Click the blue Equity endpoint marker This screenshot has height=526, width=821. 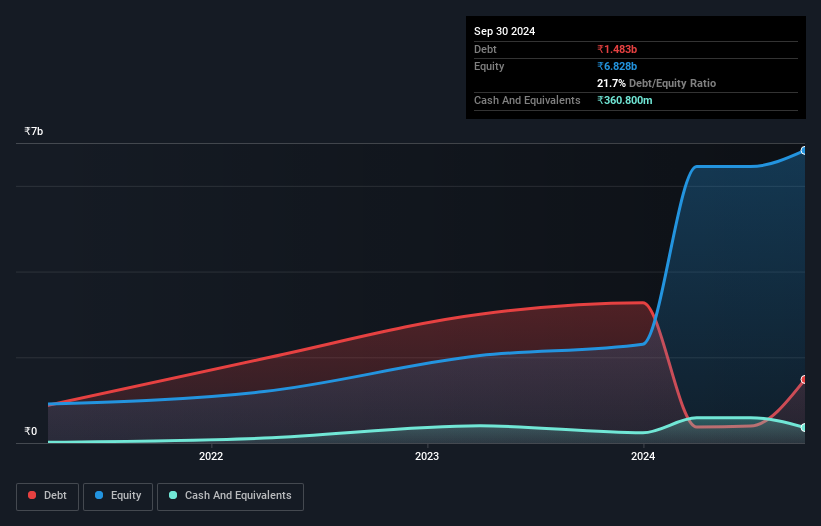pos(804,151)
